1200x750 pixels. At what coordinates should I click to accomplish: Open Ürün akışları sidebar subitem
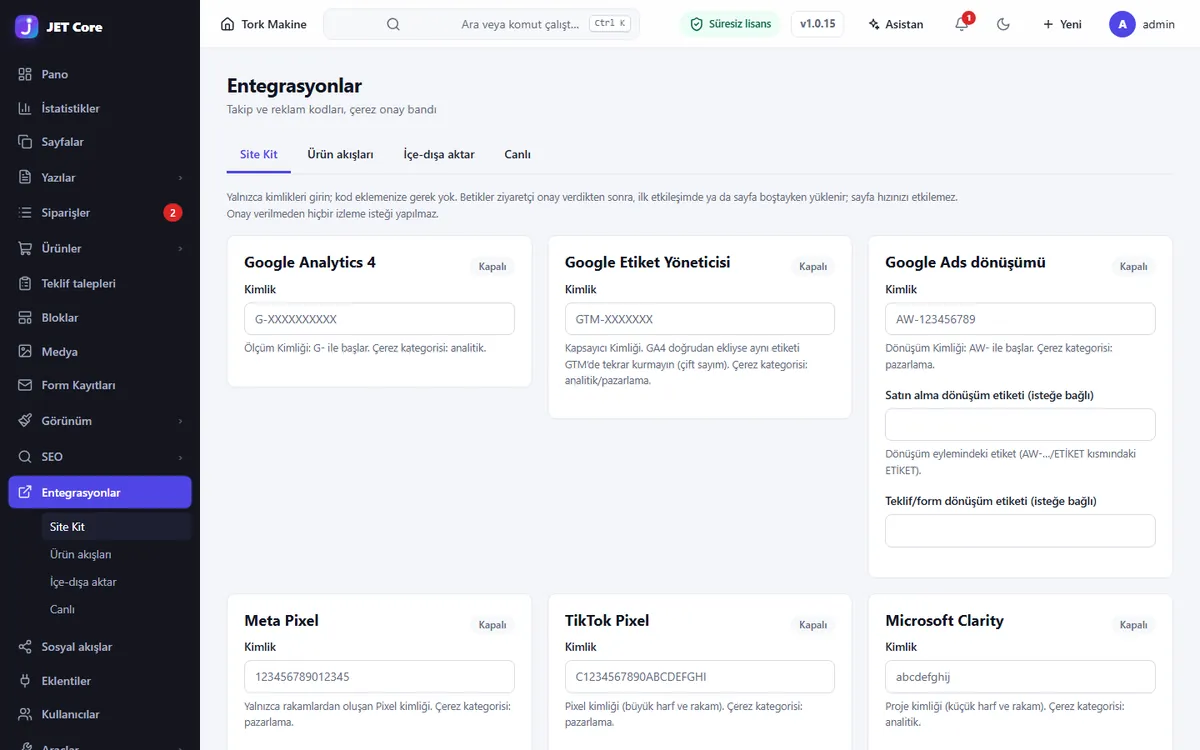click(x=115, y=554)
